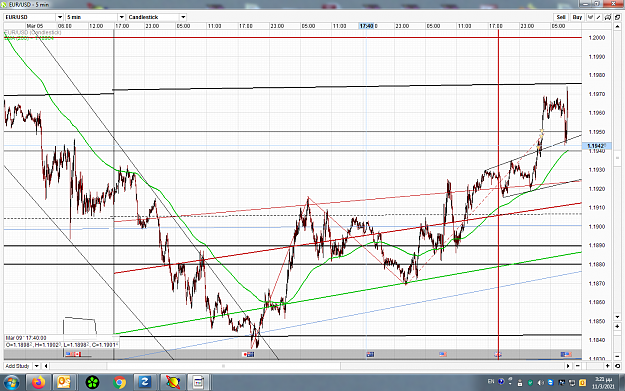Click the horizontal time scrollbar track
This screenshot has width=625, height=391.
click(x=307, y=366)
